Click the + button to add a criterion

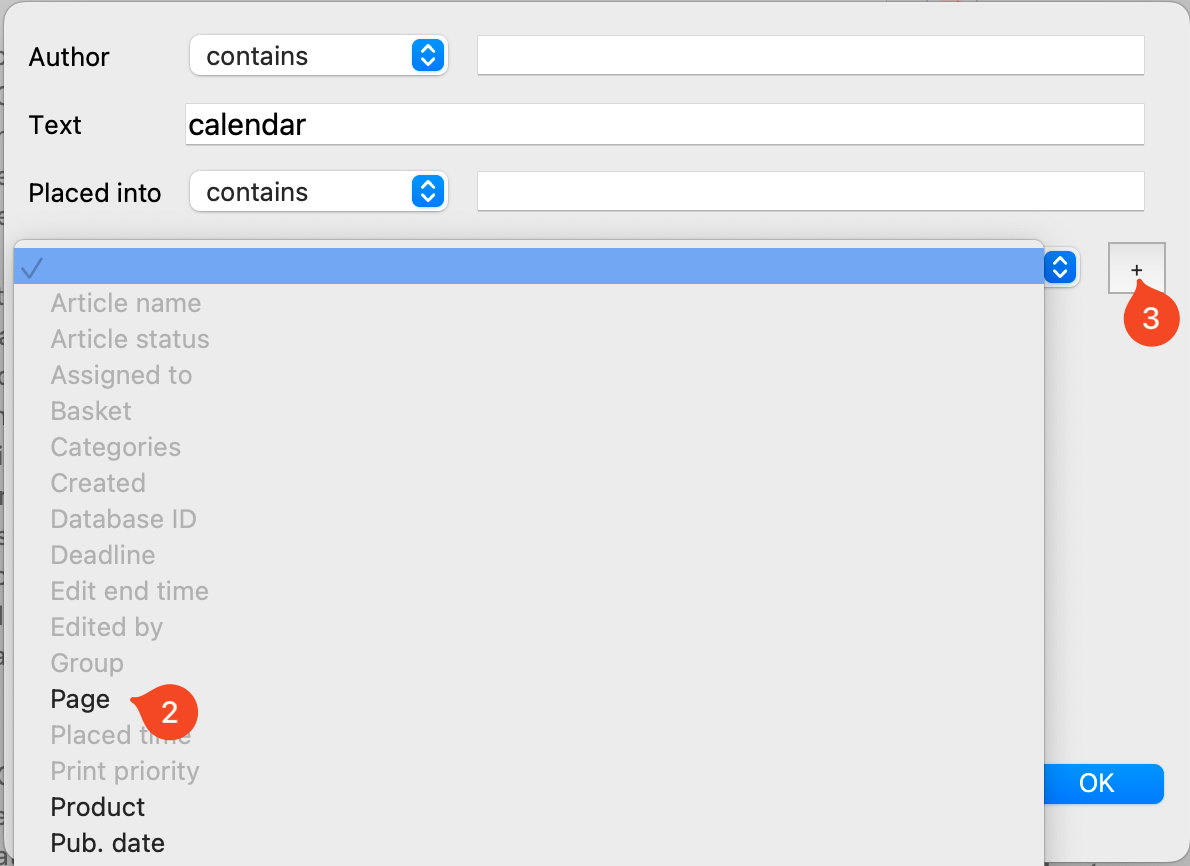click(x=1137, y=268)
